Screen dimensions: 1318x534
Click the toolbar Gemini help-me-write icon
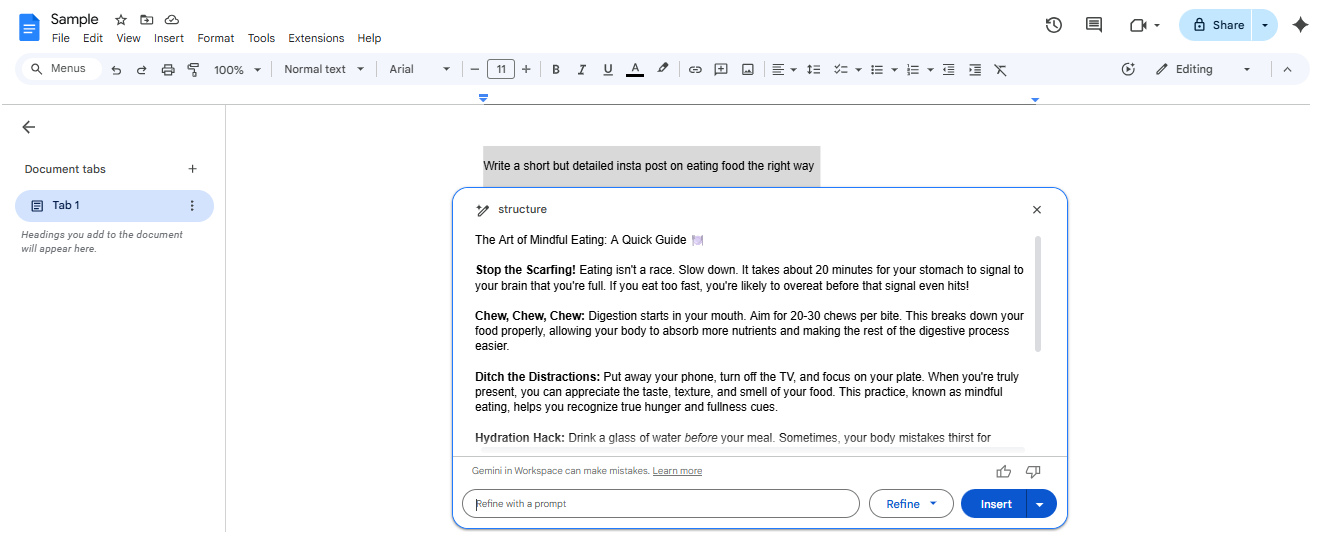pyautogui.click(x=1128, y=69)
